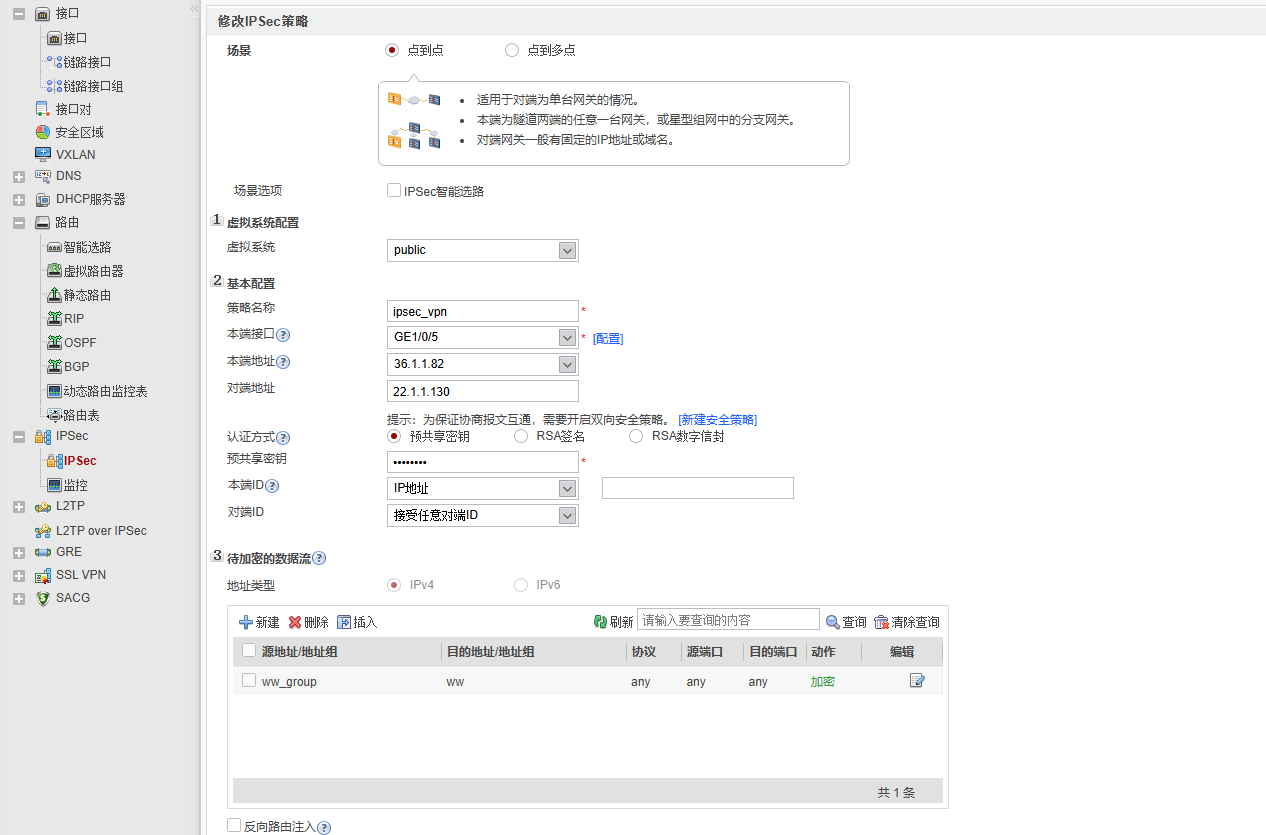Click the 刷新 refresh icon
Screen dimensions: 1266x835
[600, 622]
